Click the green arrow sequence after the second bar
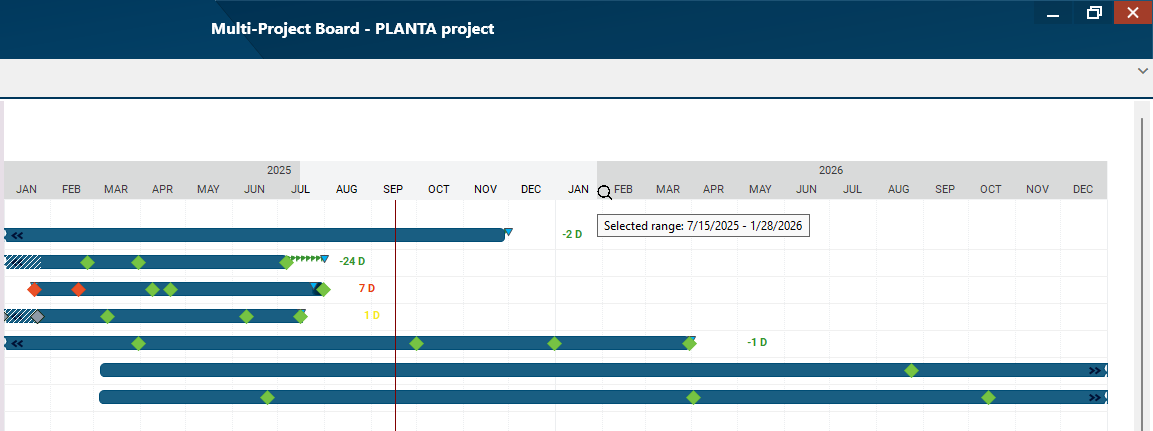This screenshot has width=1153, height=431. [305, 258]
